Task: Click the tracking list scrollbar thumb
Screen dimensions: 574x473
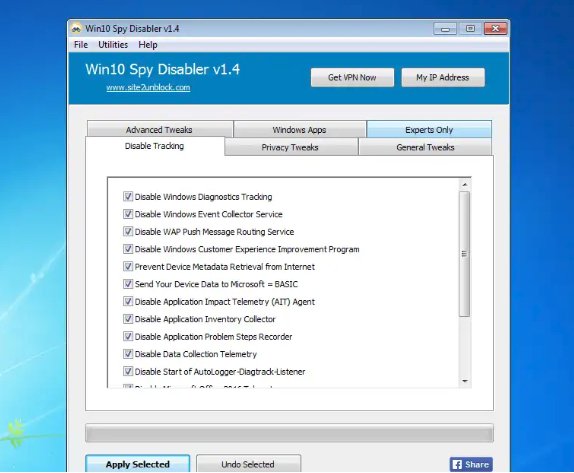Action: [x=465, y=254]
